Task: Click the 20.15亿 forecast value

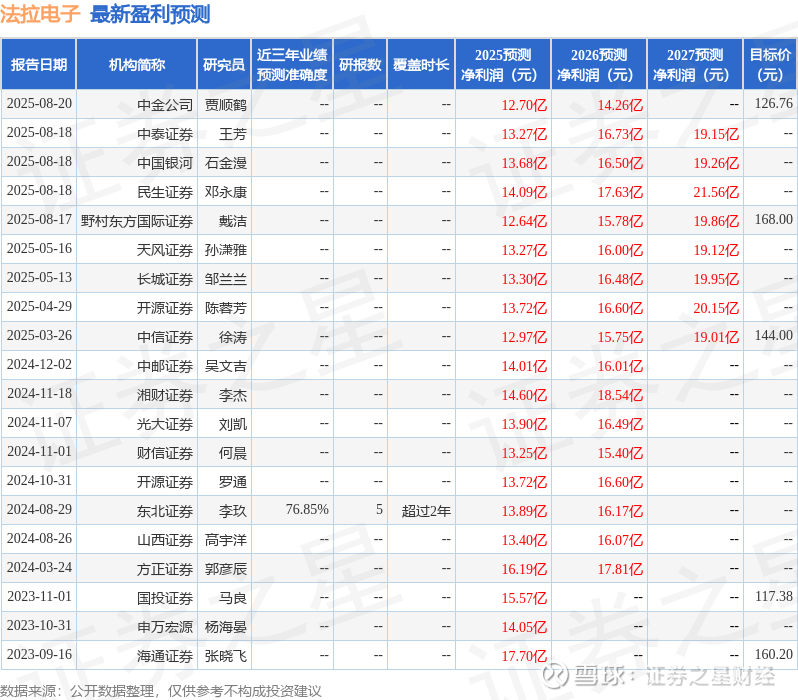Action: [x=716, y=308]
